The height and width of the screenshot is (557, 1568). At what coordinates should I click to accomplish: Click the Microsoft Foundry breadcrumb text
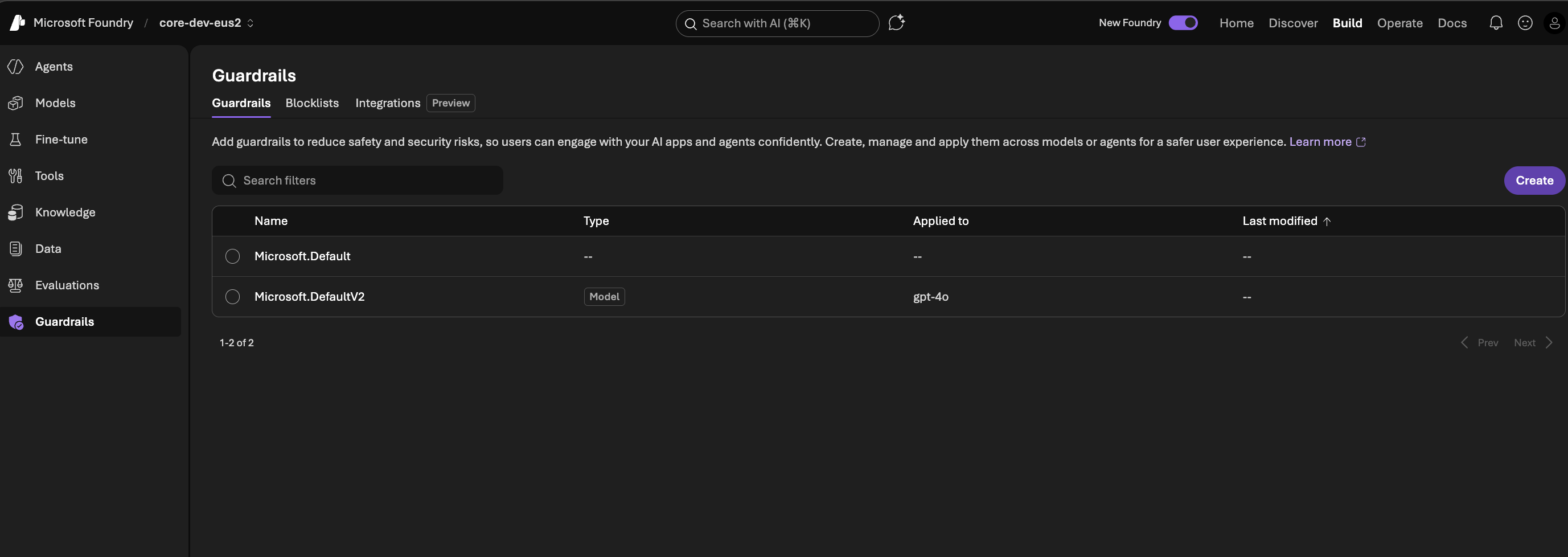coord(83,23)
